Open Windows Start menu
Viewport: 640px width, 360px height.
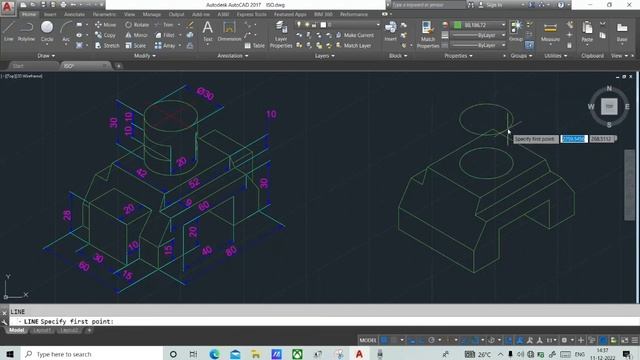(x=10, y=354)
